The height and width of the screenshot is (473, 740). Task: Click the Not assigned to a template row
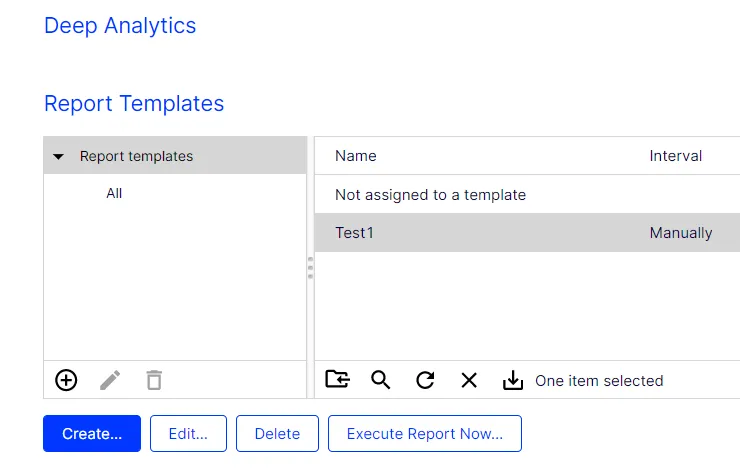click(x=527, y=194)
